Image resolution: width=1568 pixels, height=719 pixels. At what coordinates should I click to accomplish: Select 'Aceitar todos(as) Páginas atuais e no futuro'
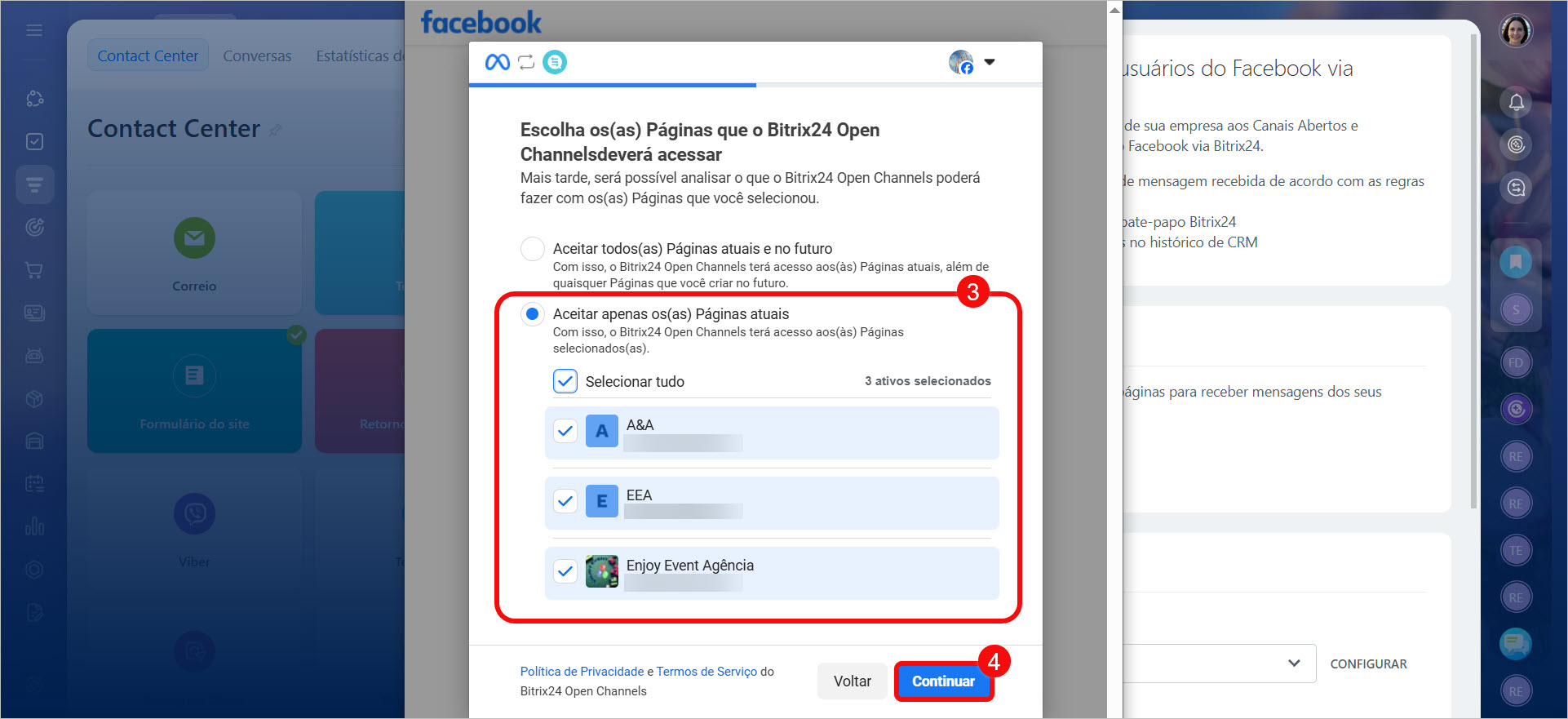[533, 249]
